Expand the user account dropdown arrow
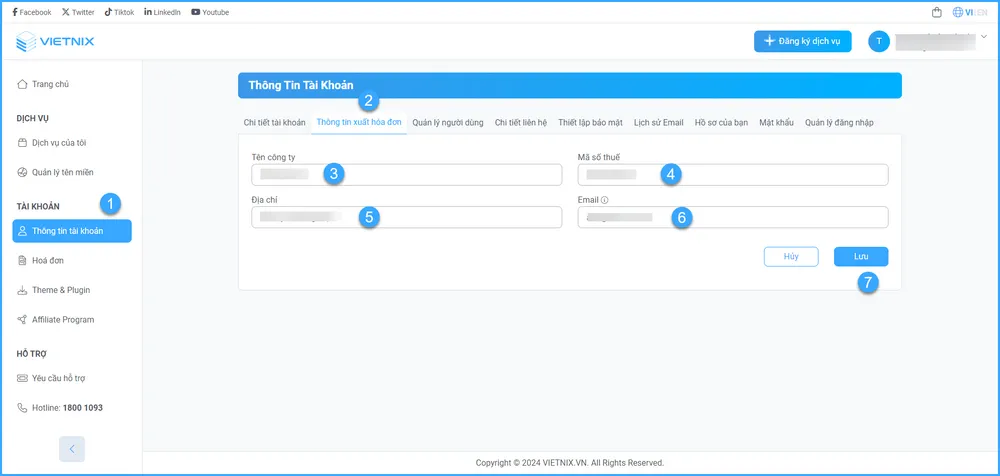 984,37
